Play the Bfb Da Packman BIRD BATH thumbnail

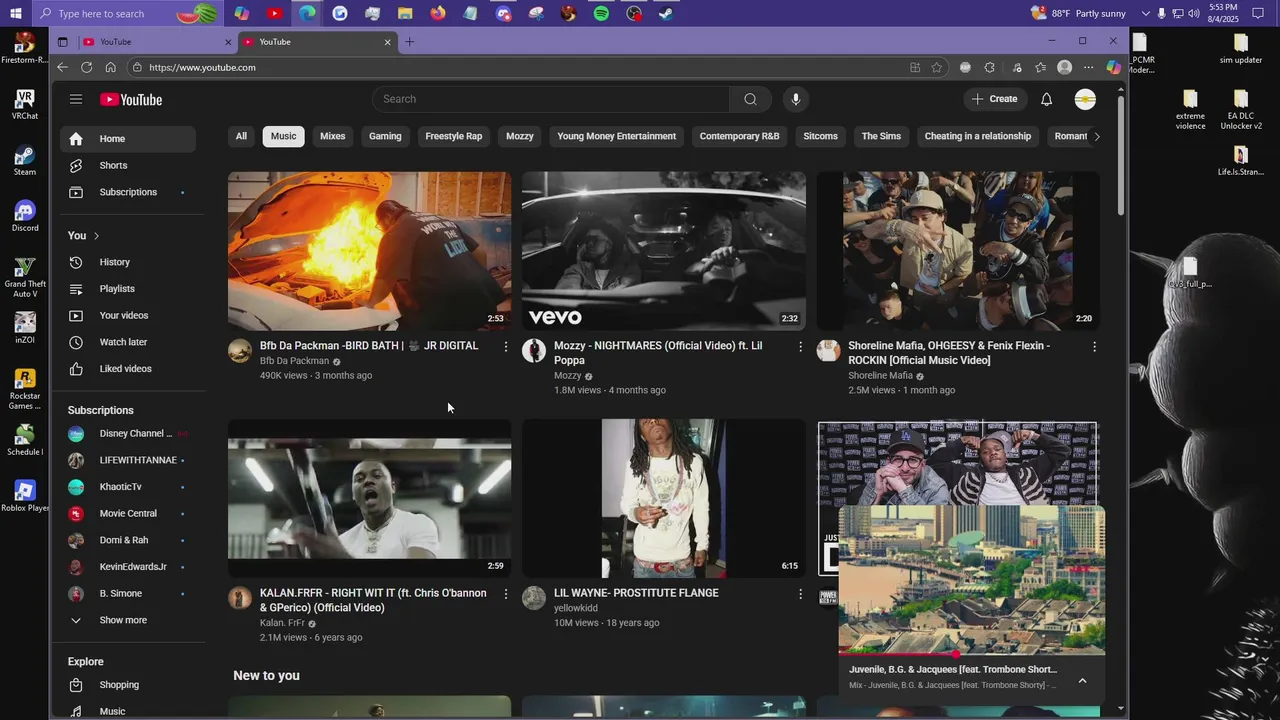369,251
